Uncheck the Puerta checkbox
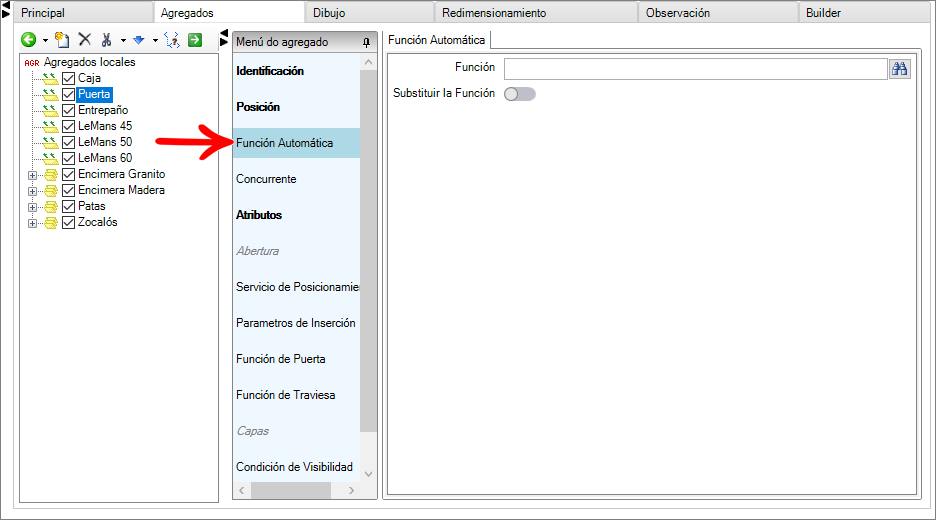Viewport: 942px width, 529px height. point(68,95)
